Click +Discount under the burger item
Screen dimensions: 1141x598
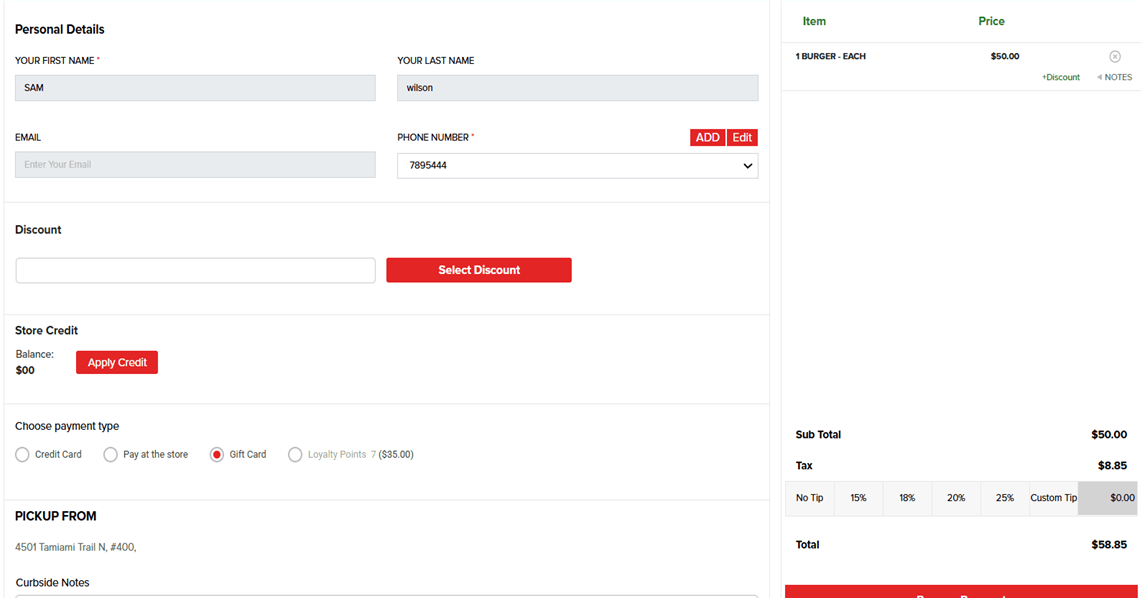[x=1060, y=77]
